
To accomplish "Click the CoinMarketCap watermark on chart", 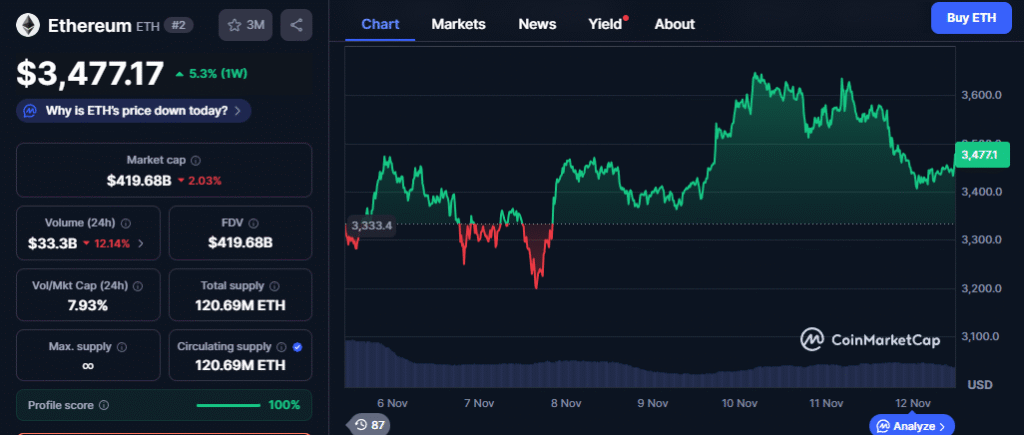I will (x=870, y=340).
